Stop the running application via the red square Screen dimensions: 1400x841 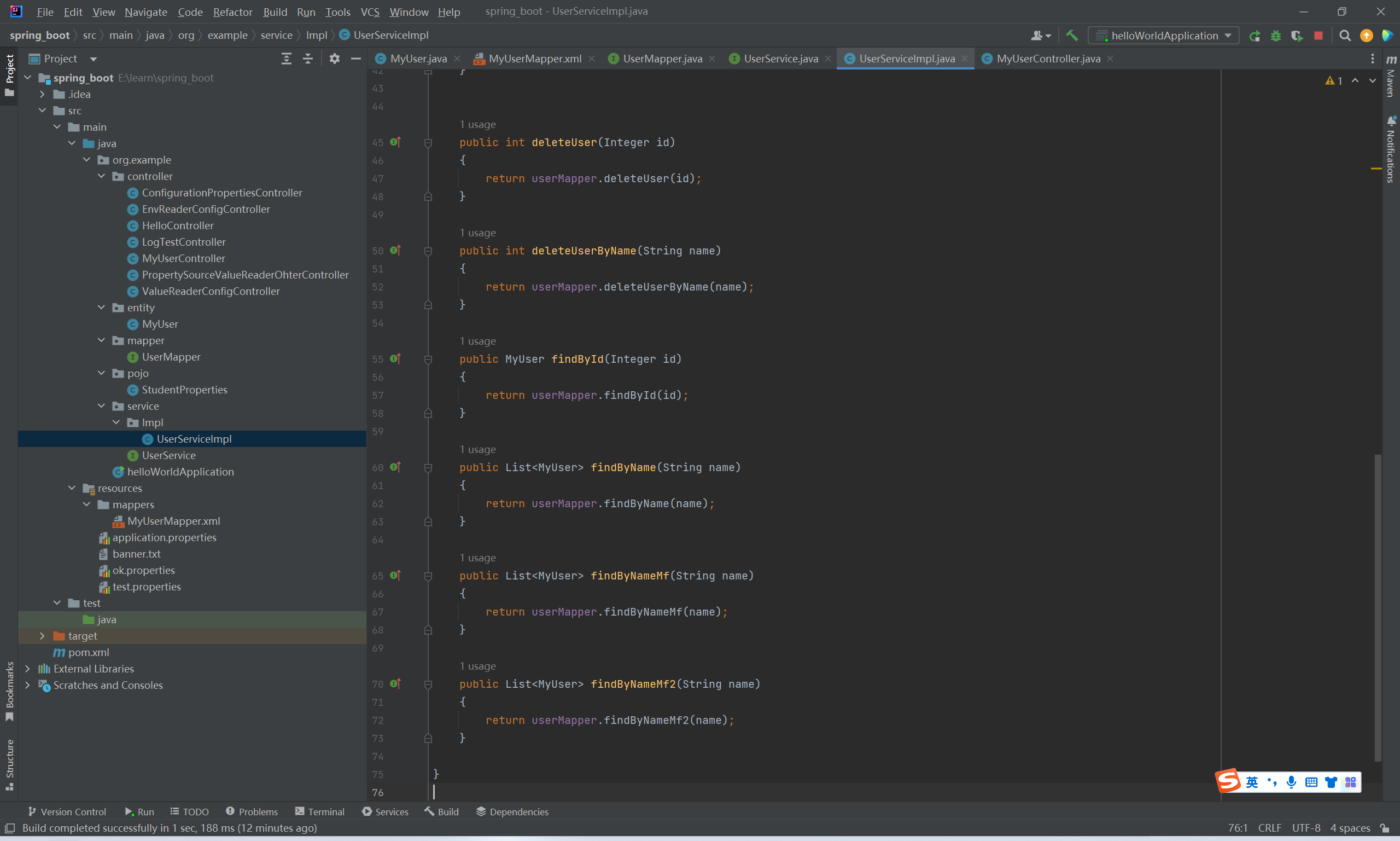[x=1319, y=36]
